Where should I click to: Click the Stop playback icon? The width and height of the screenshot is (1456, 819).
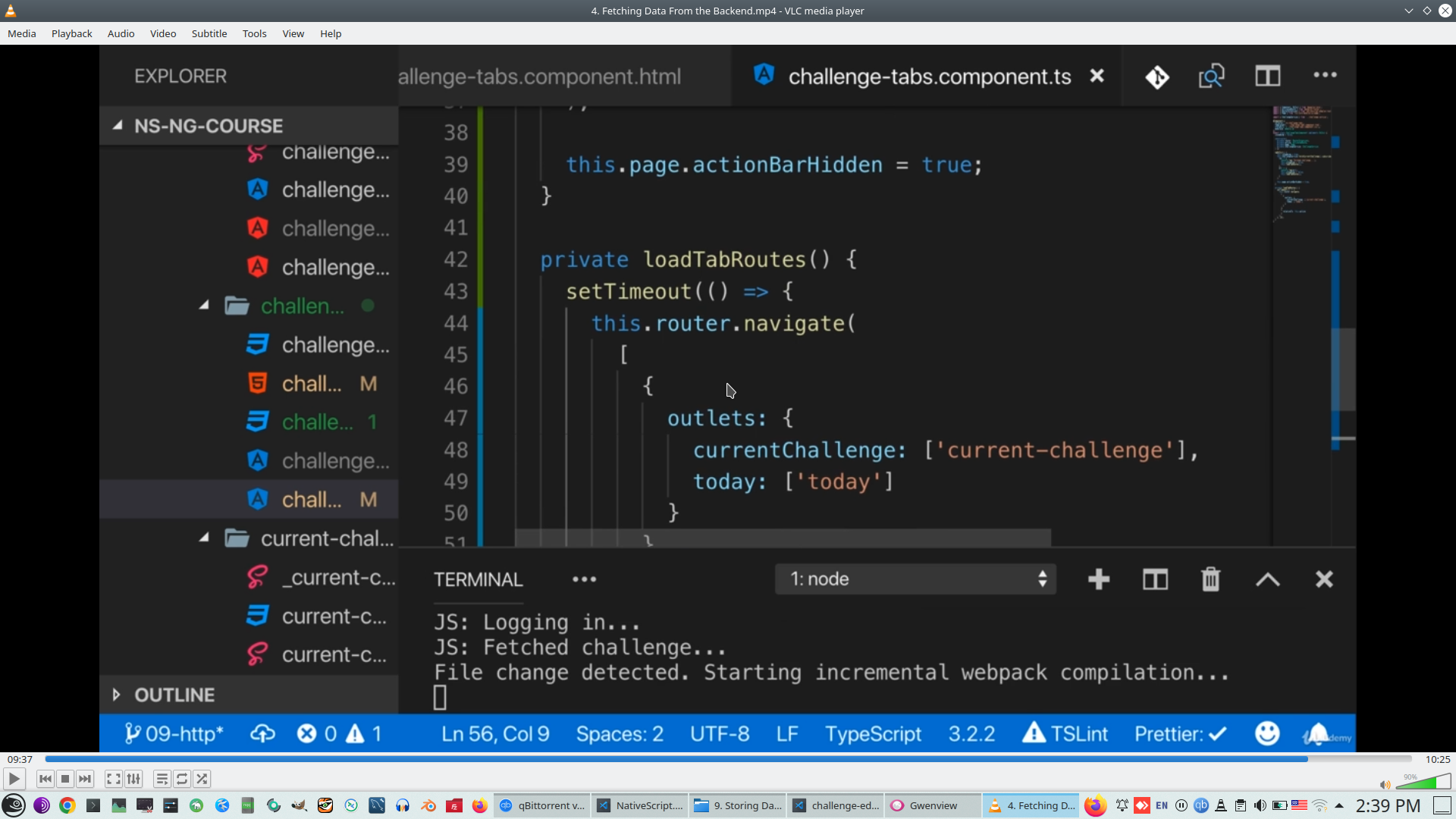coord(65,779)
